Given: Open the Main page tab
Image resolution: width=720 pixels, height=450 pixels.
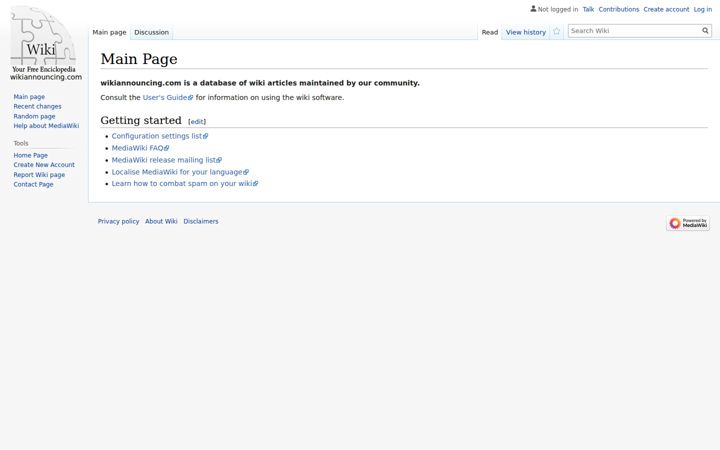Looking at the screenshot, I should 109,32.
